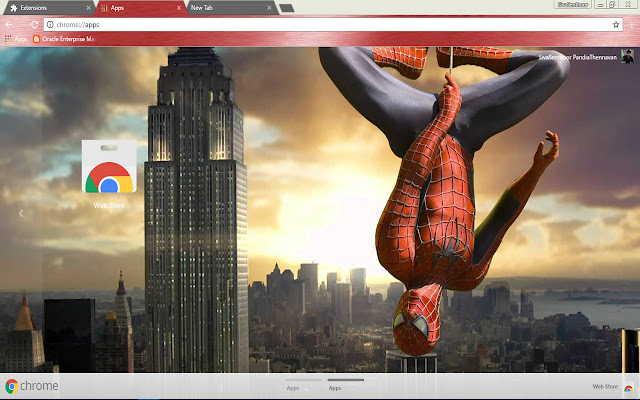Screen dimensions: 640x400
Task: Click the profile avatar picture
Action: coord(627,56)
